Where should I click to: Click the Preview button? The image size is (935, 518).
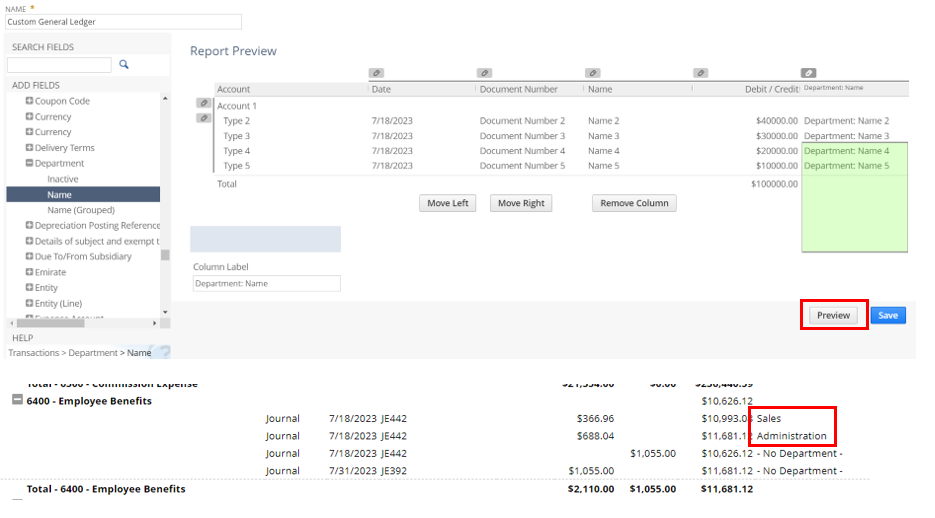coord(833,315)
